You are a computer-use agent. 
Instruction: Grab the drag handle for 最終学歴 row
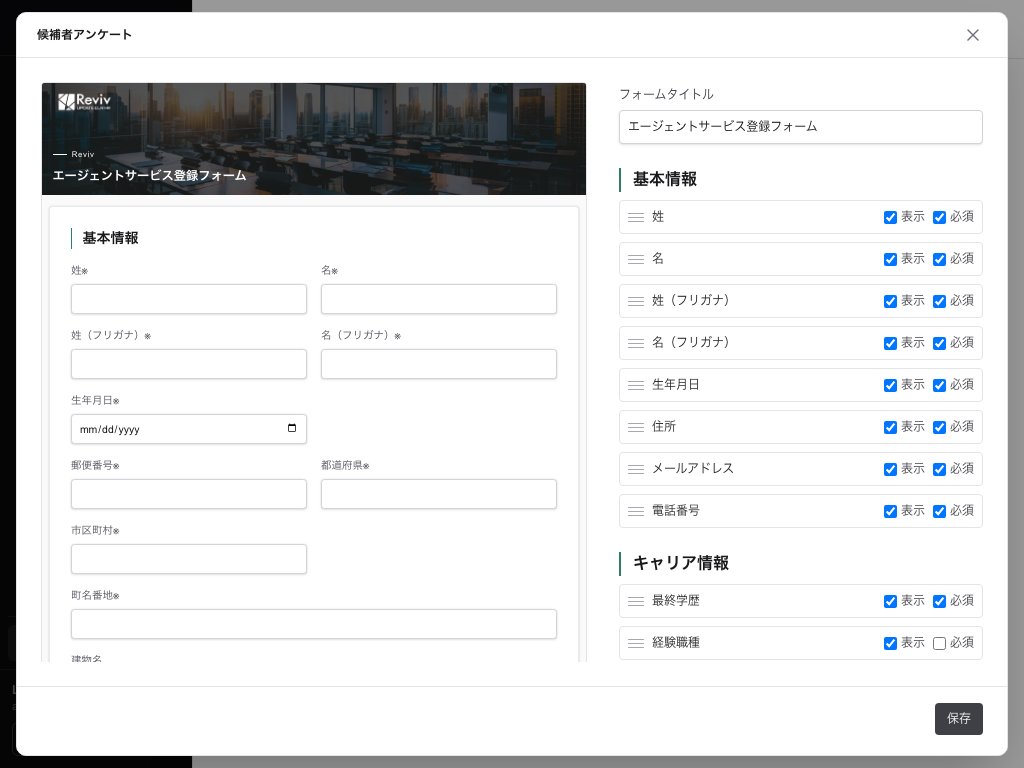pos(635,601)
